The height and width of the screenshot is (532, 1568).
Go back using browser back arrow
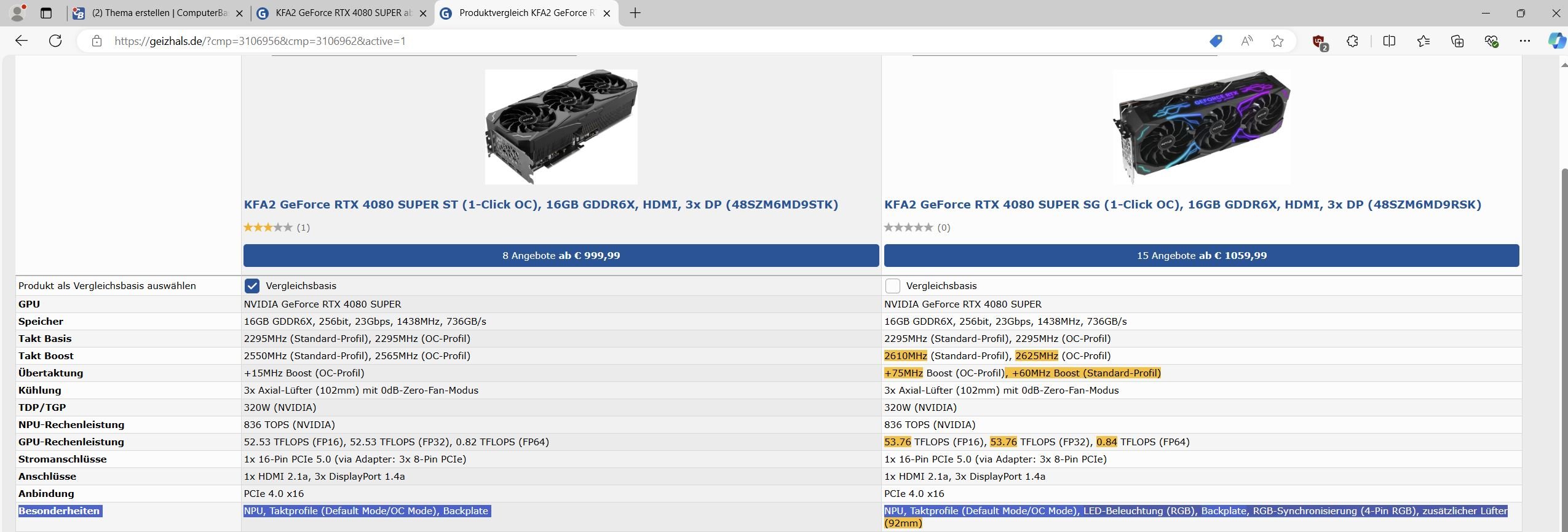tap(22, 41)
